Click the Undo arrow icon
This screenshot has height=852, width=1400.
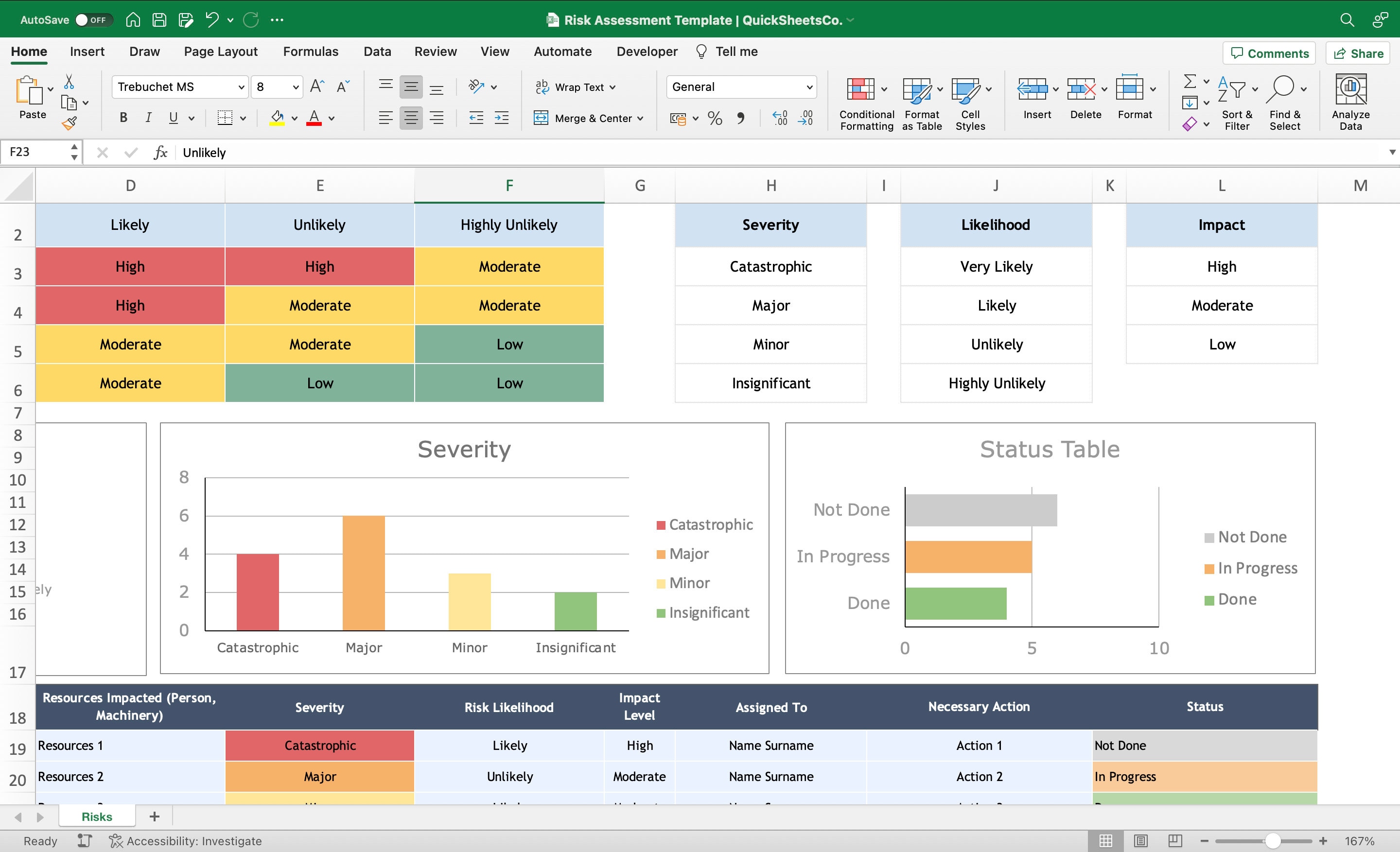point(212,20)
